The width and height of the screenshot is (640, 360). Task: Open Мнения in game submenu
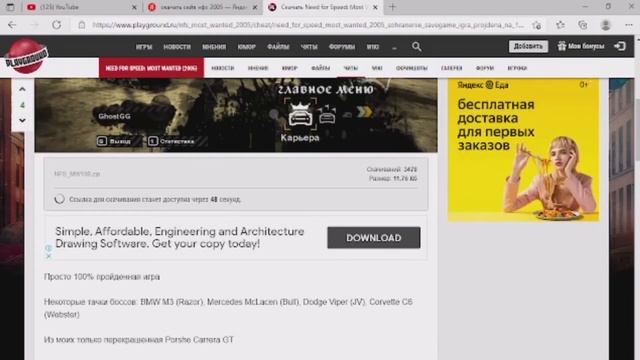point(258,68)
